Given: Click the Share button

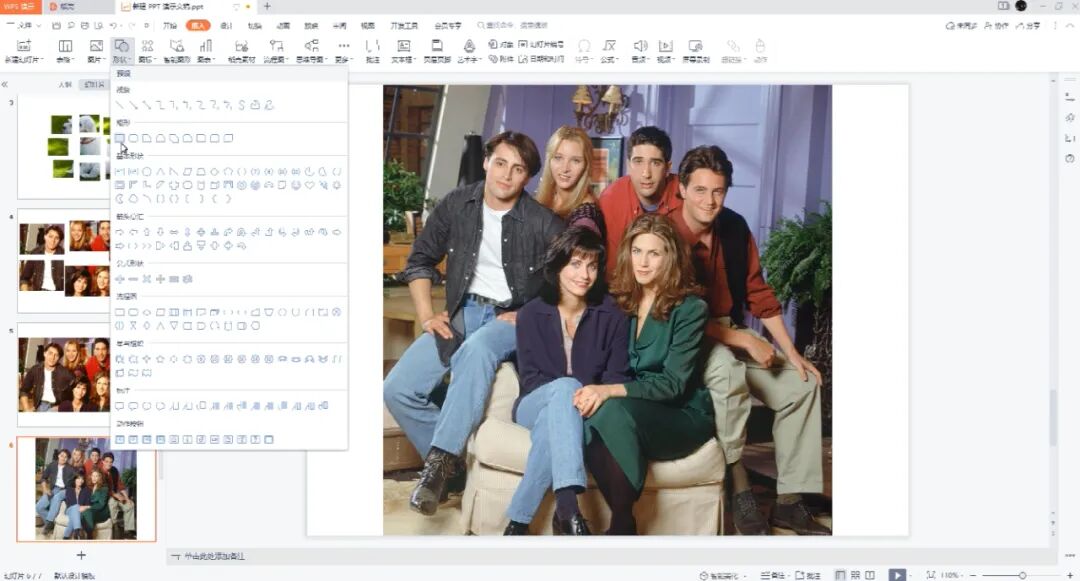Looking at the screenshot, I should (1028, 25).
